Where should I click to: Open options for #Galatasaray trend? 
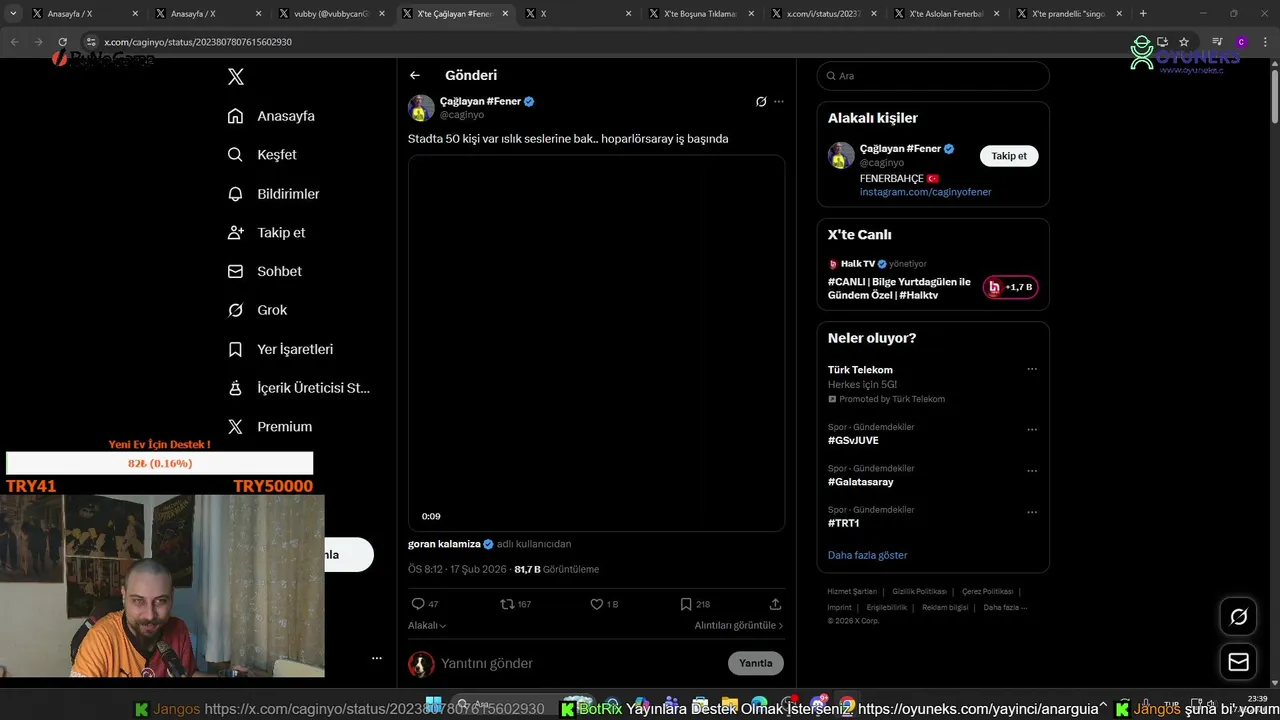[1032, 471]
